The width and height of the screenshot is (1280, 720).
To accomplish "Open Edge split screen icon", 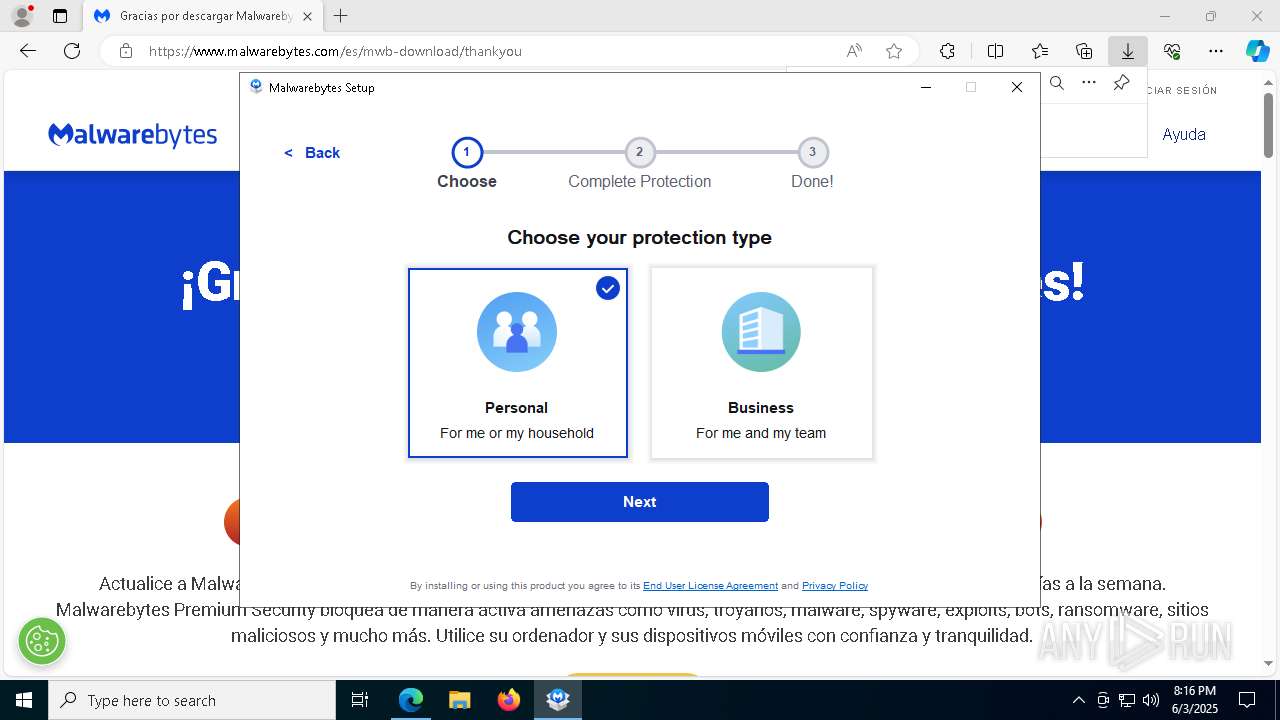I will point(995,51).
